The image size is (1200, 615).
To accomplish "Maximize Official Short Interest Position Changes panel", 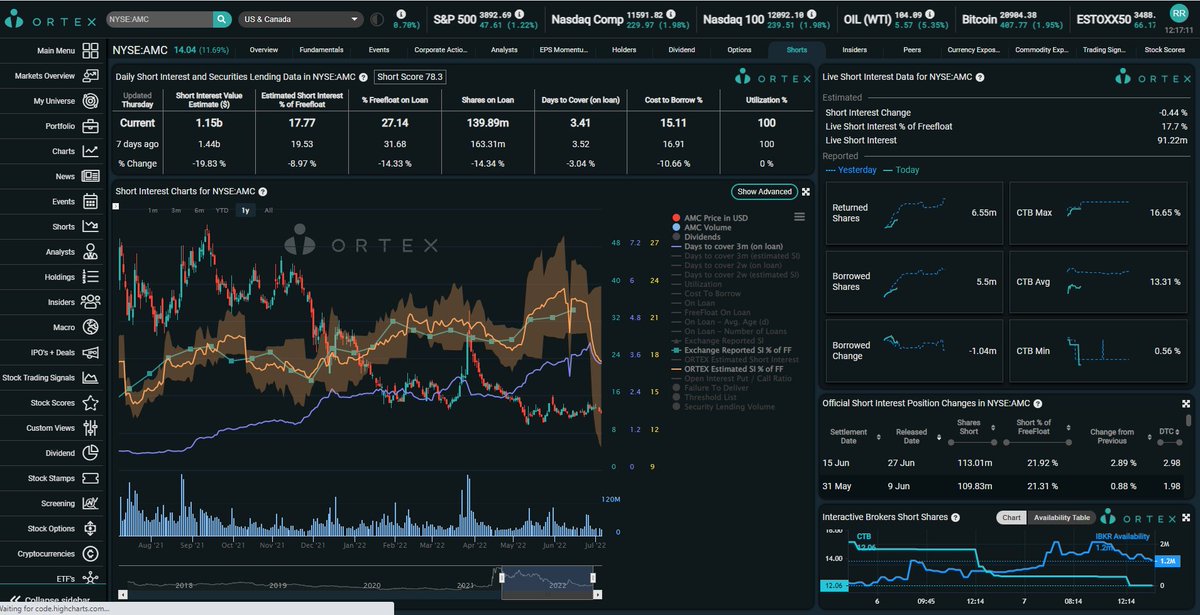I will click(x=1187, y=403).
